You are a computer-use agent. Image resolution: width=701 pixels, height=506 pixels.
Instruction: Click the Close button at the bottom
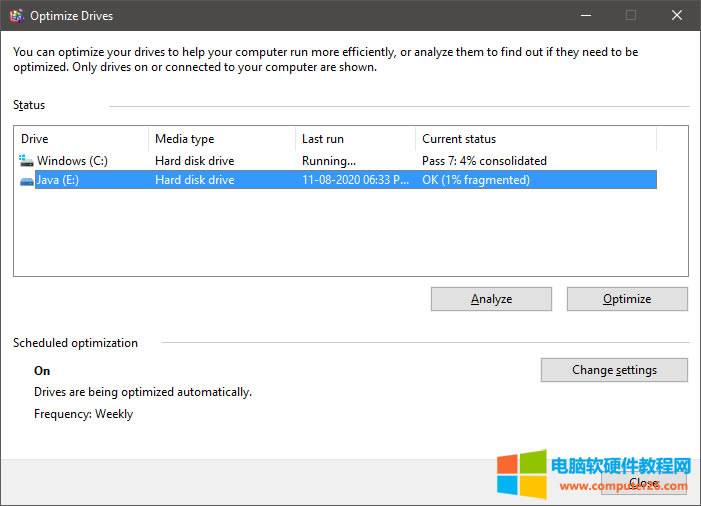point(643,483)
